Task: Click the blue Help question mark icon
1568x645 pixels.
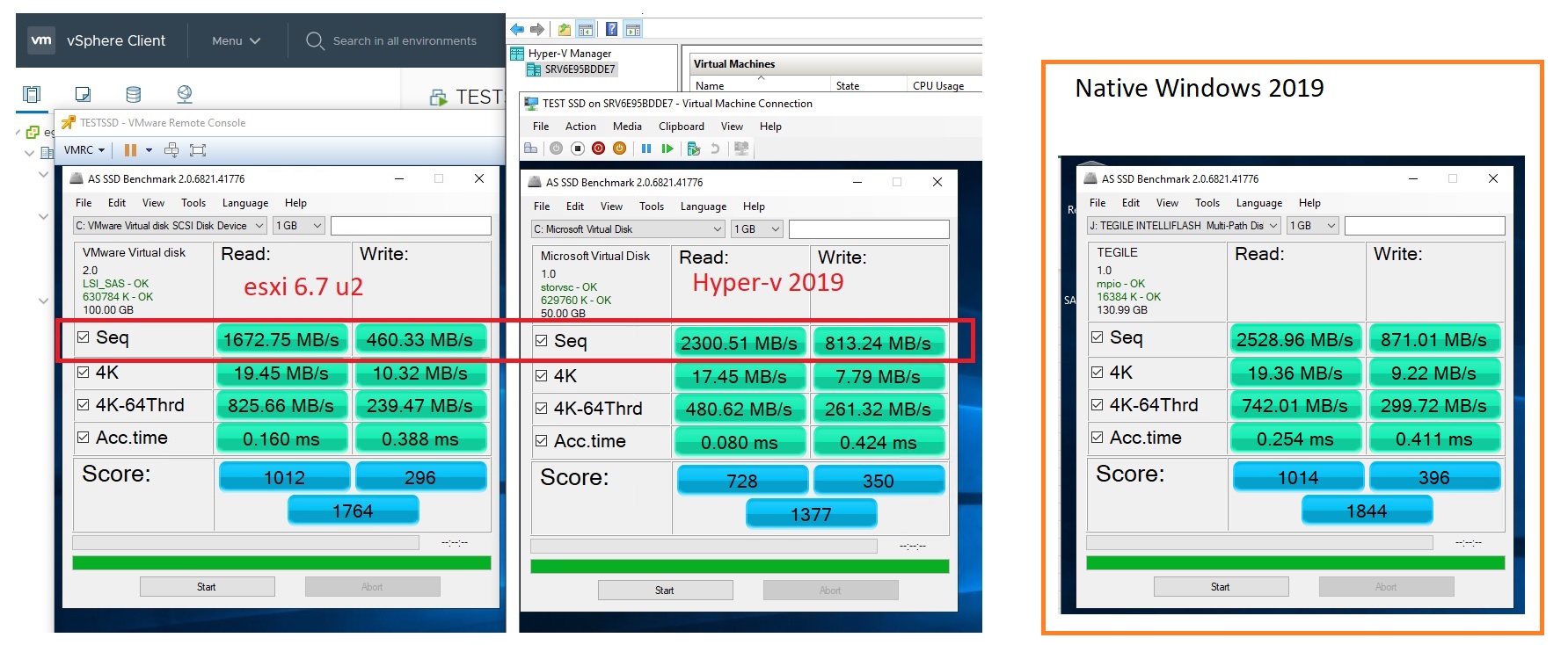Action: (x=611, y=29)
